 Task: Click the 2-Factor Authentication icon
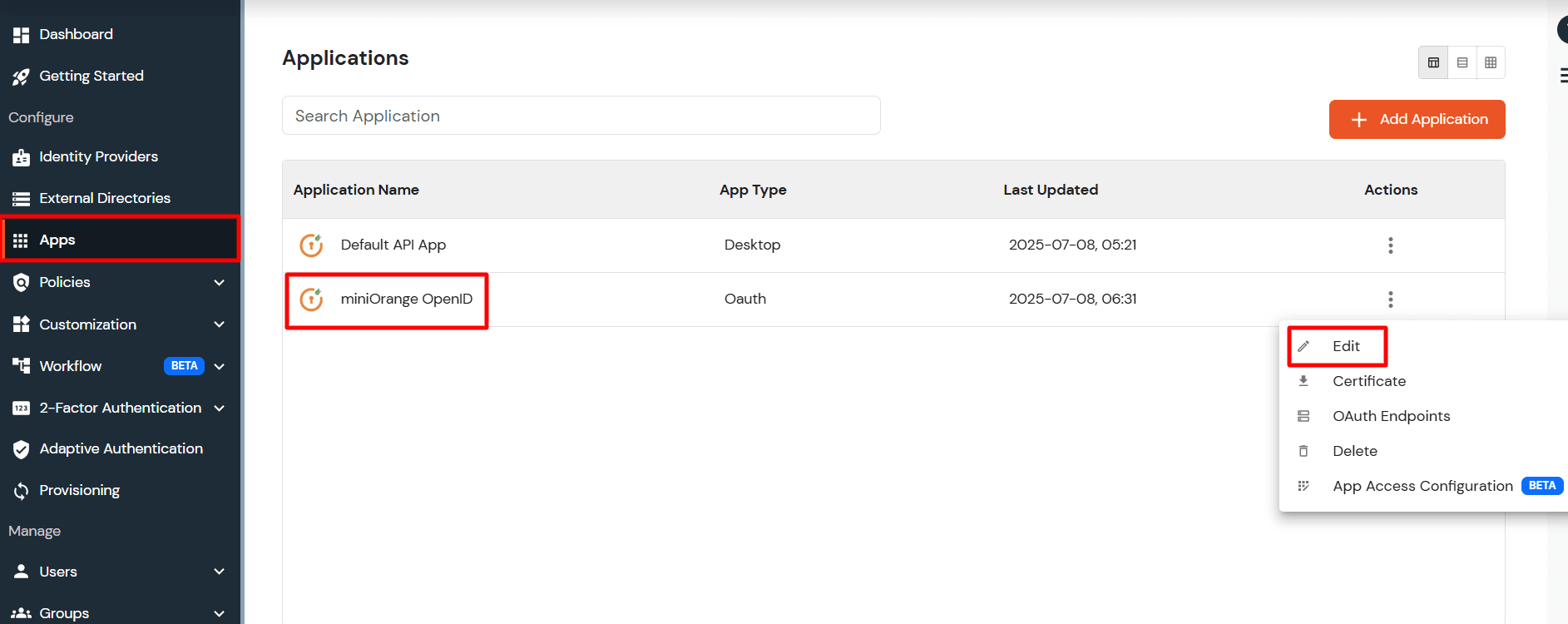pos(21,408)
